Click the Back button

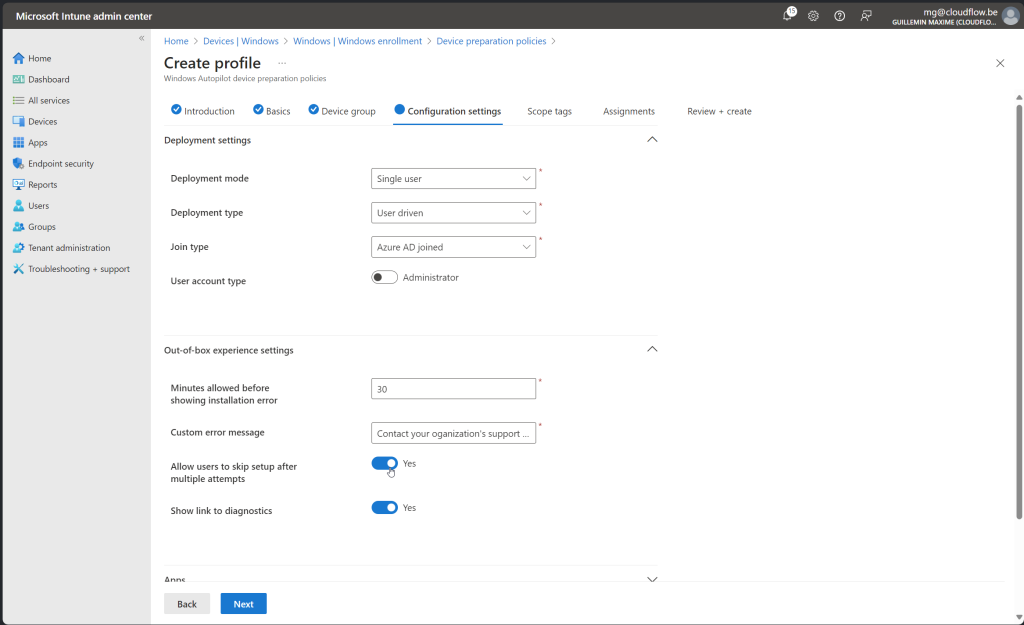[x=187, y=604]
